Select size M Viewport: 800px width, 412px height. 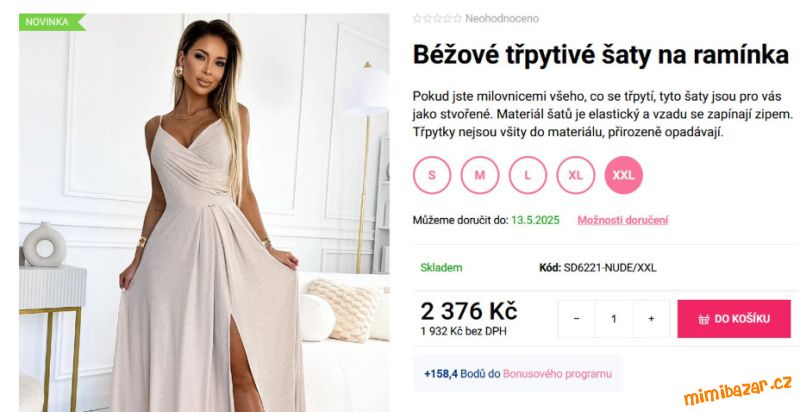pyautogui.click(x=480, y=175)
